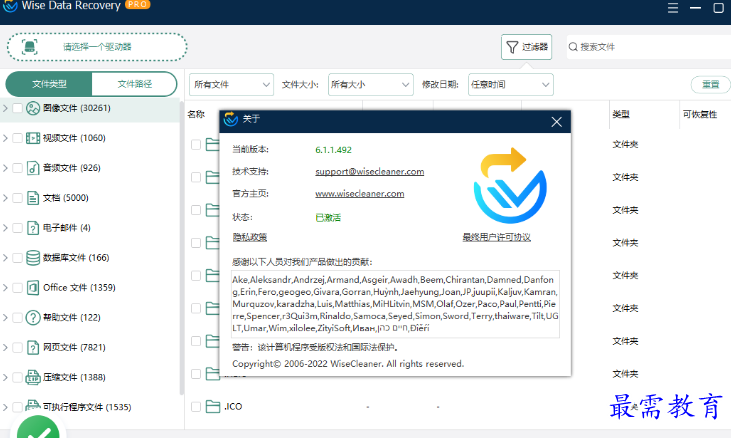731x438 pixels.
Task: Open the end user license agreement link
Action: (x=497, y=237)
